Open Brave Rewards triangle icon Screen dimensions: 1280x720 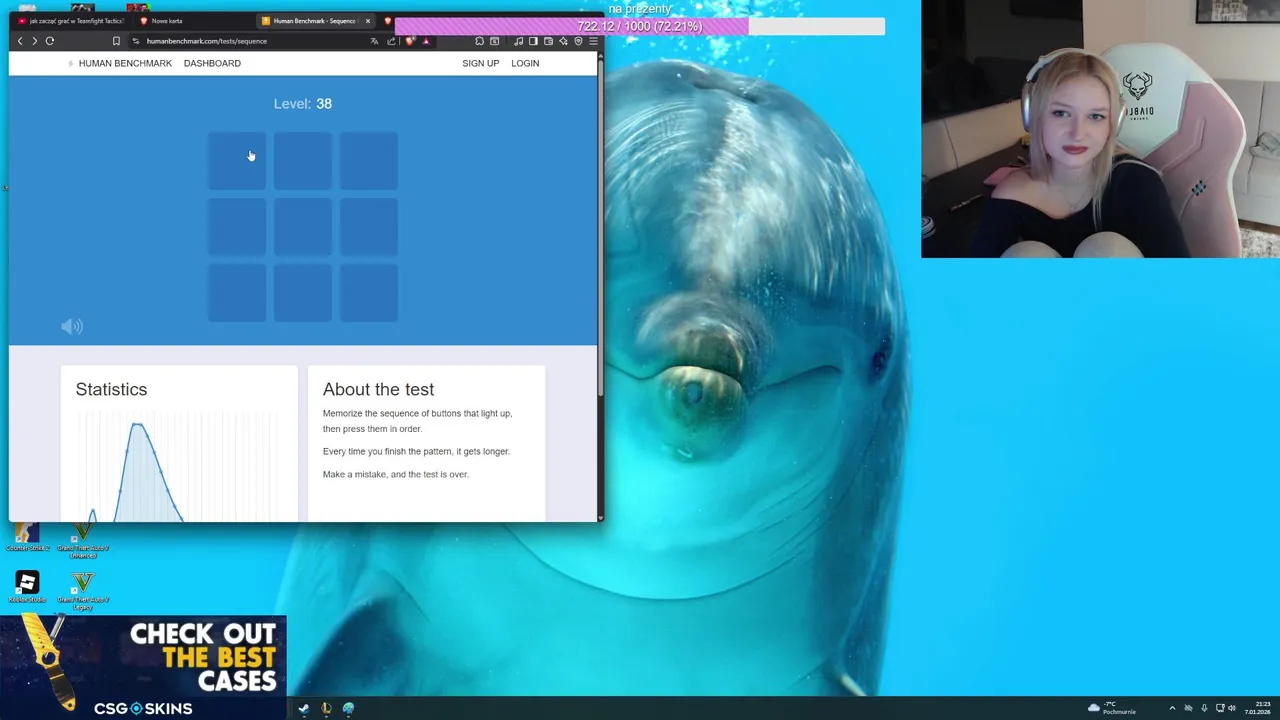426,41
